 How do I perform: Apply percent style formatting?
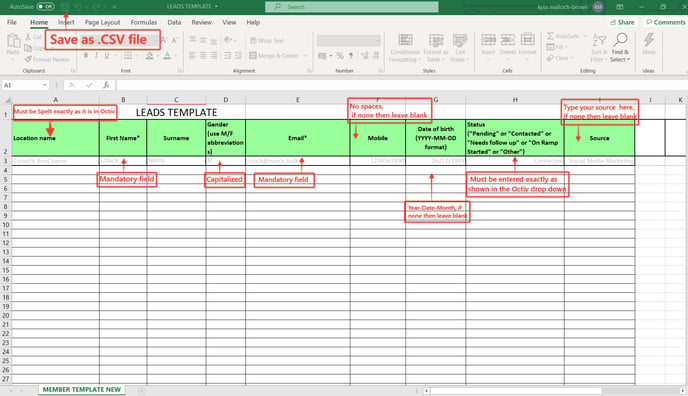pos(340,56)
